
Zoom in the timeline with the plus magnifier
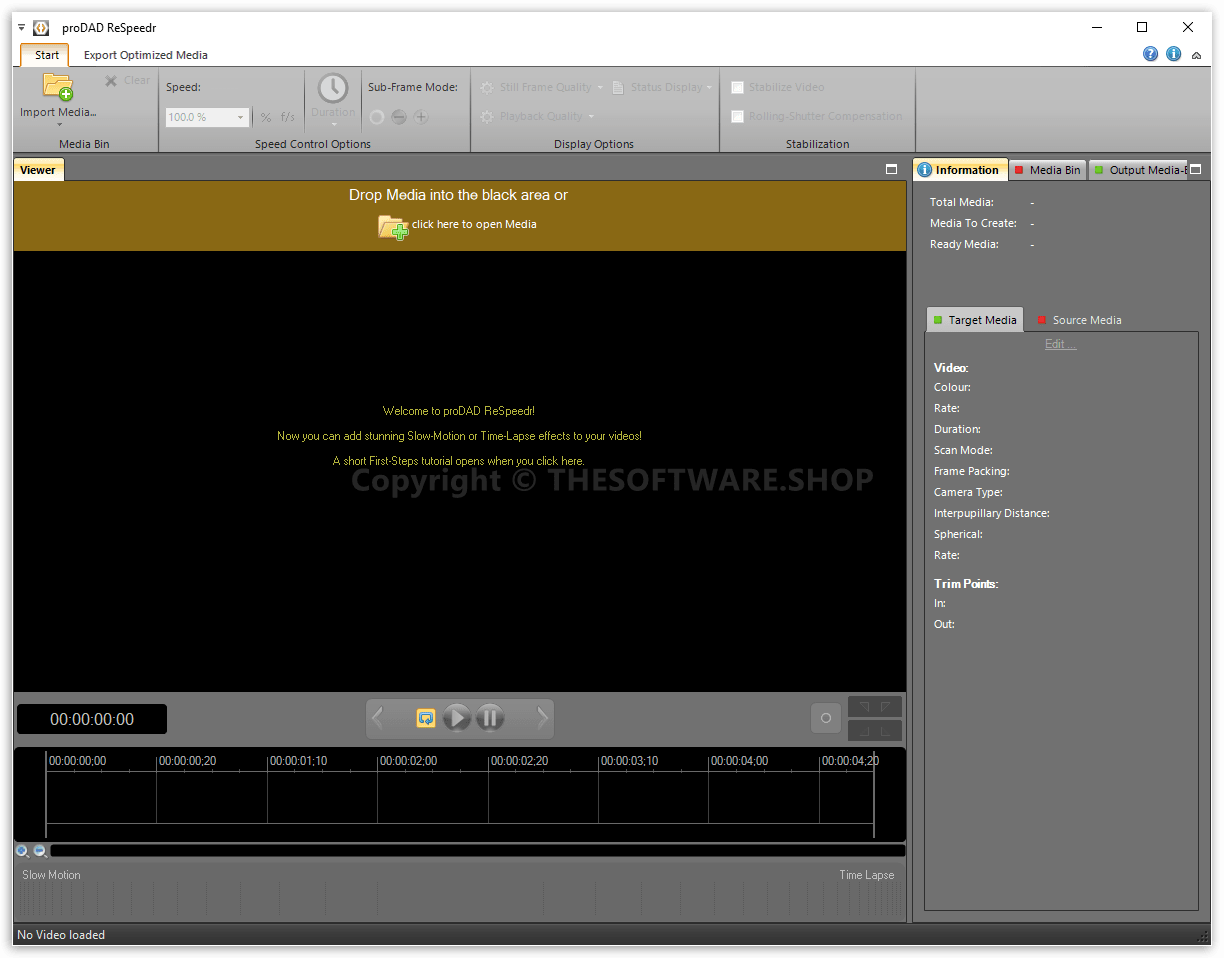tap(23, 851)
